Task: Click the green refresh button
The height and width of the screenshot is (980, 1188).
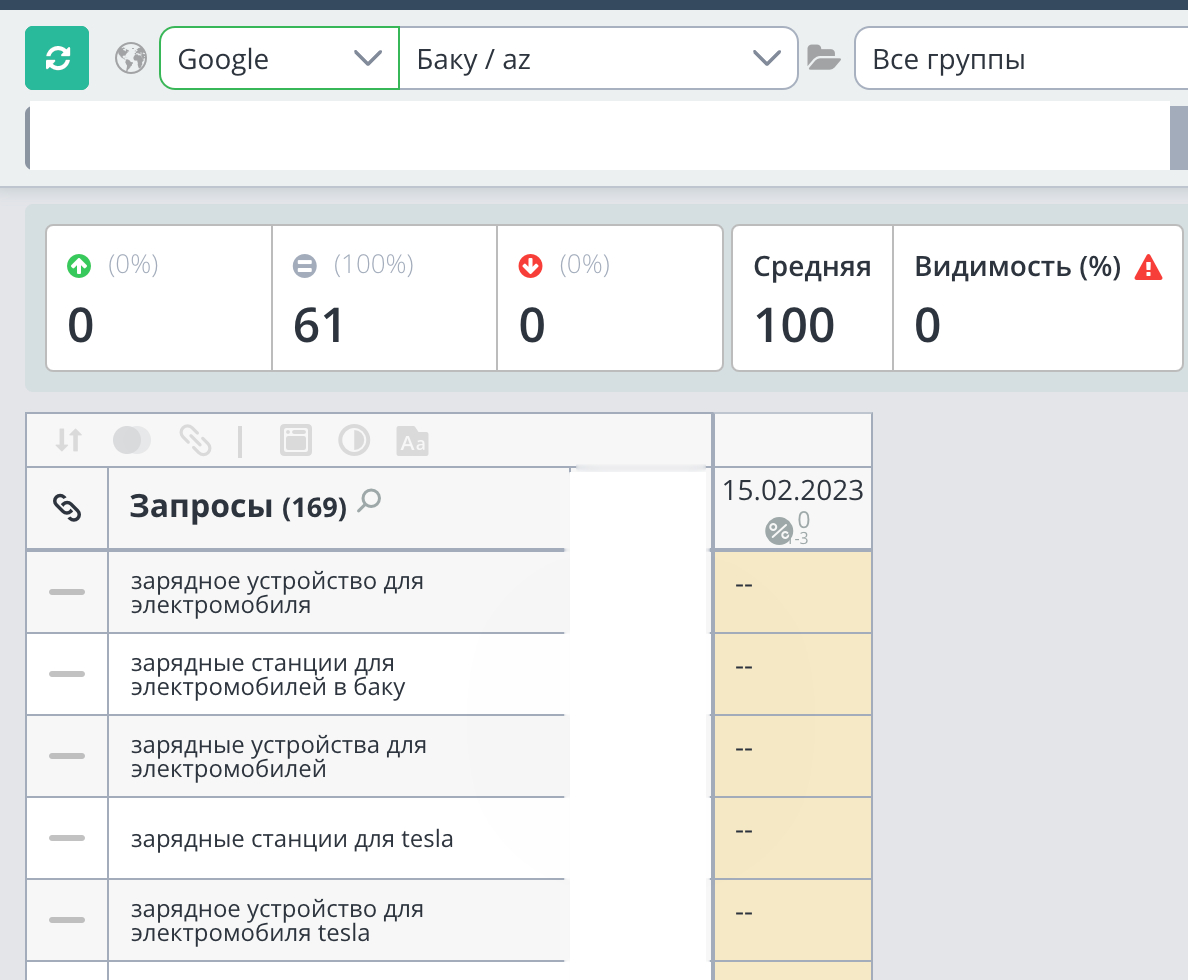Action: coord(57,59)
